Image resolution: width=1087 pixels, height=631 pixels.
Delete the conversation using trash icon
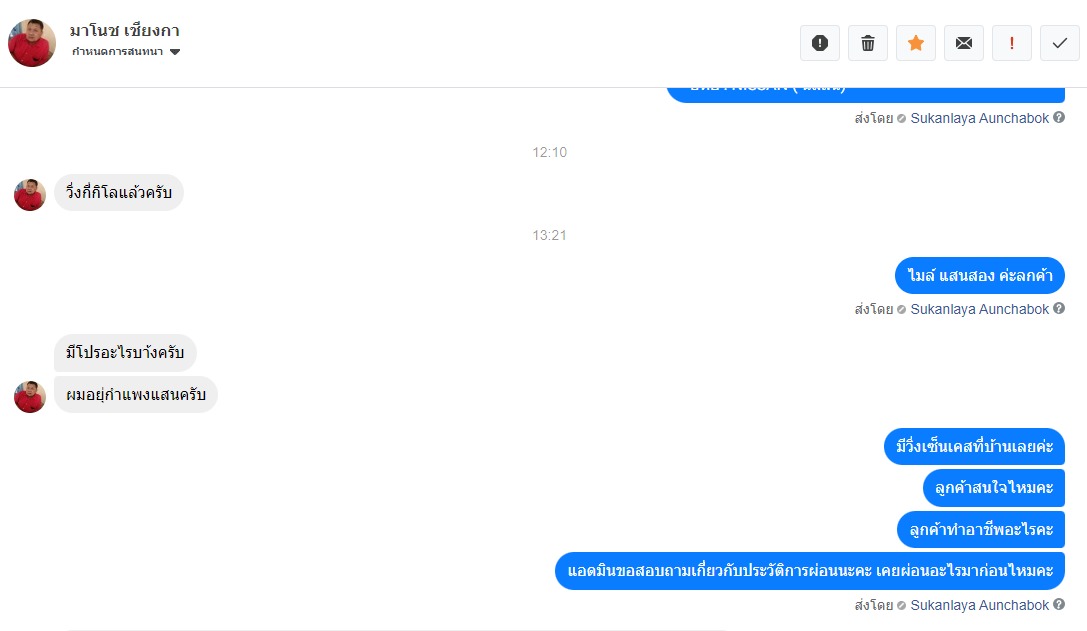867,43
